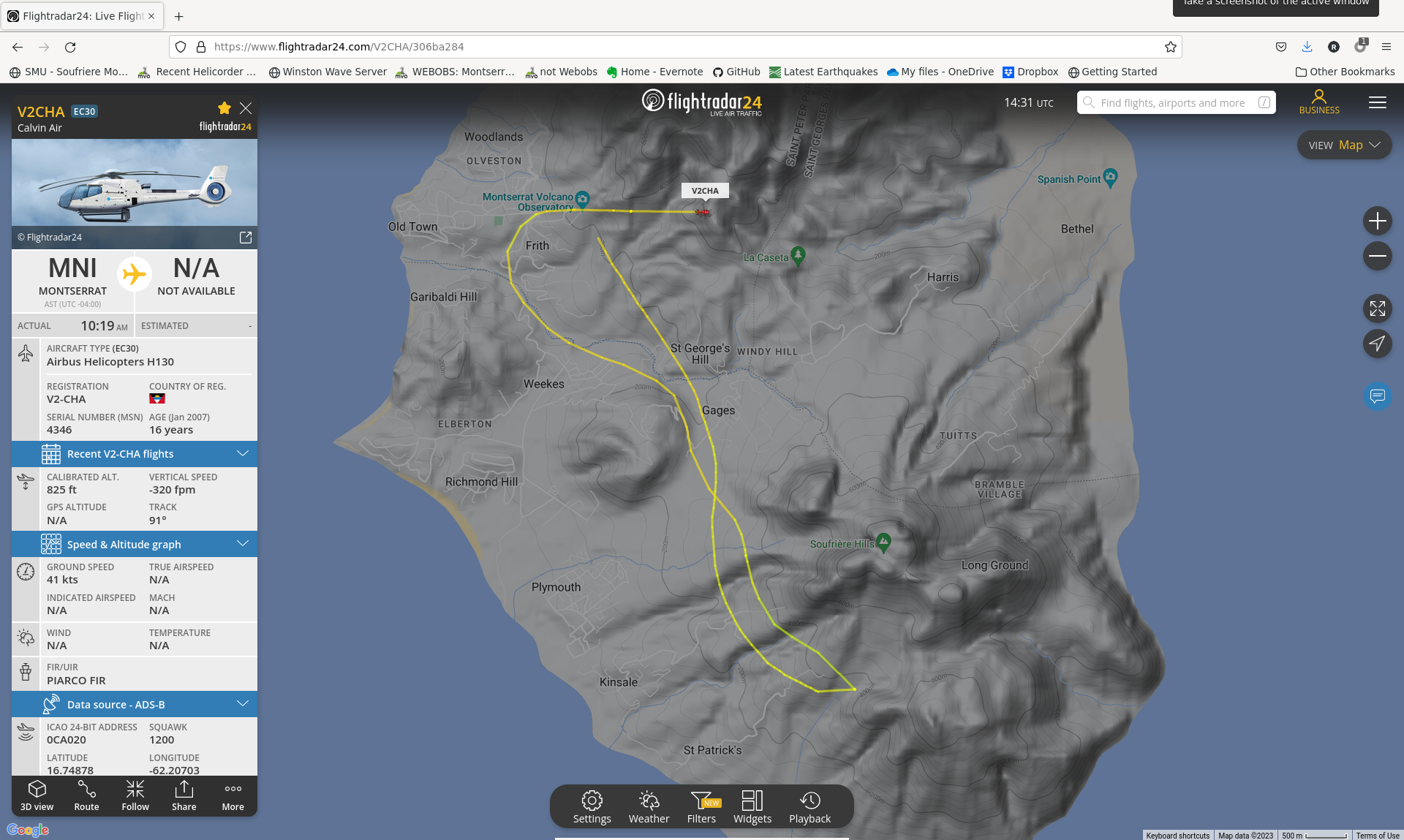This screenshot has height=840, width=1404.
Task: Open the Firefox extensions icon
Action: coord(1360,47)
